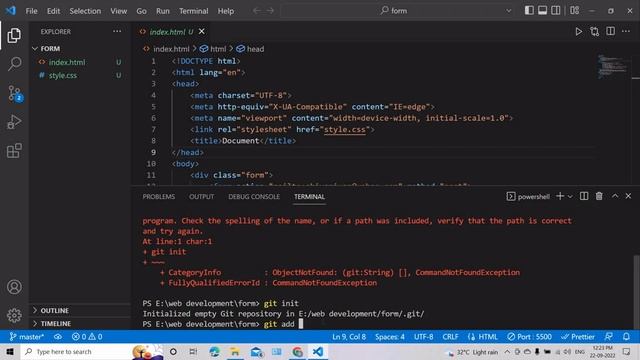Open the Selection menu
Image resolution: width=640 pixels, height=360 pixels.
[x=85, y=11]
